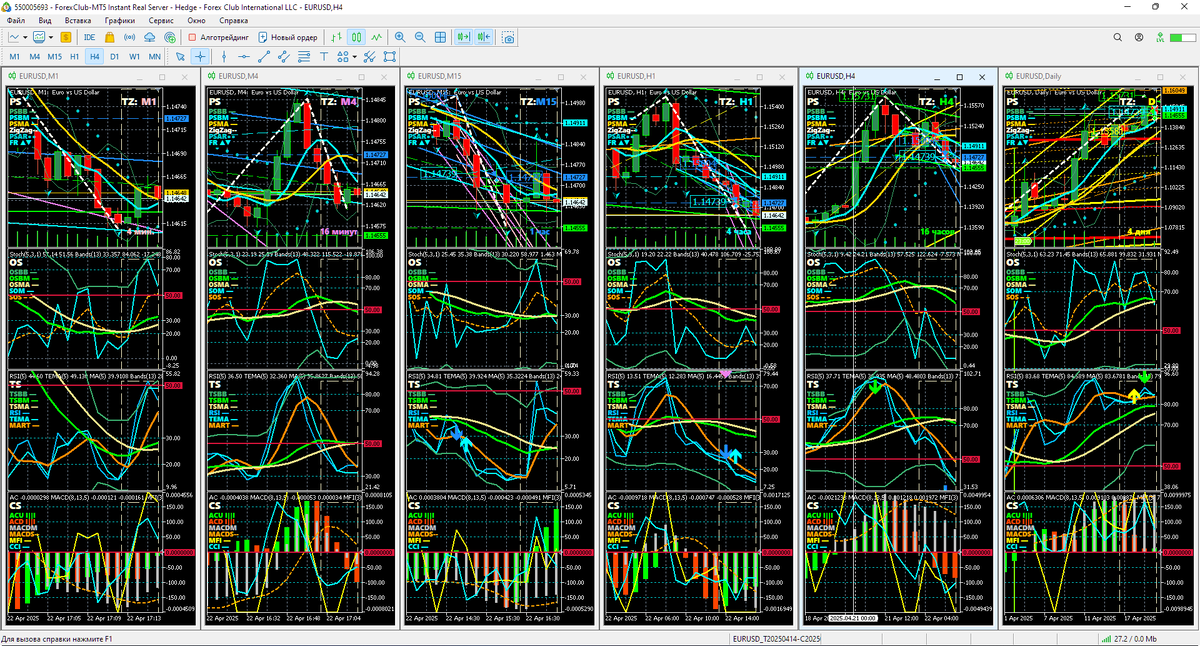
Task: Open the Сервис menu
Action: tap(160, 20)
